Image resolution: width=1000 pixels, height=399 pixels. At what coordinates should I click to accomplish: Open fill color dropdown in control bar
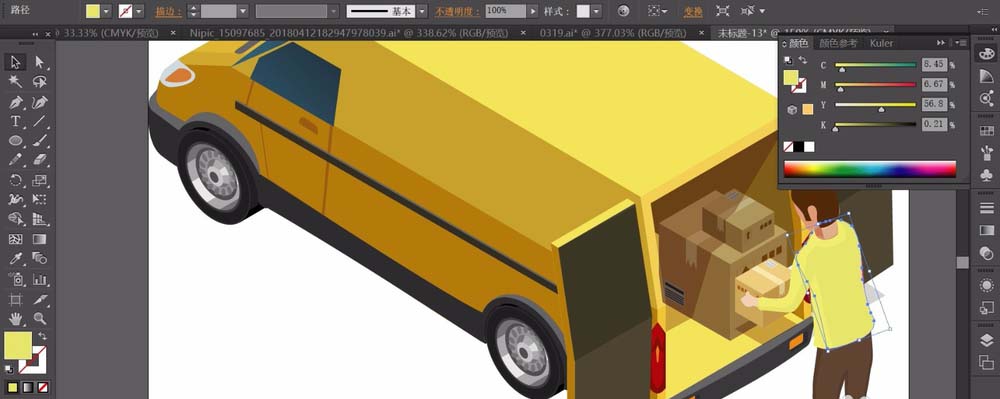pos(107,11)
